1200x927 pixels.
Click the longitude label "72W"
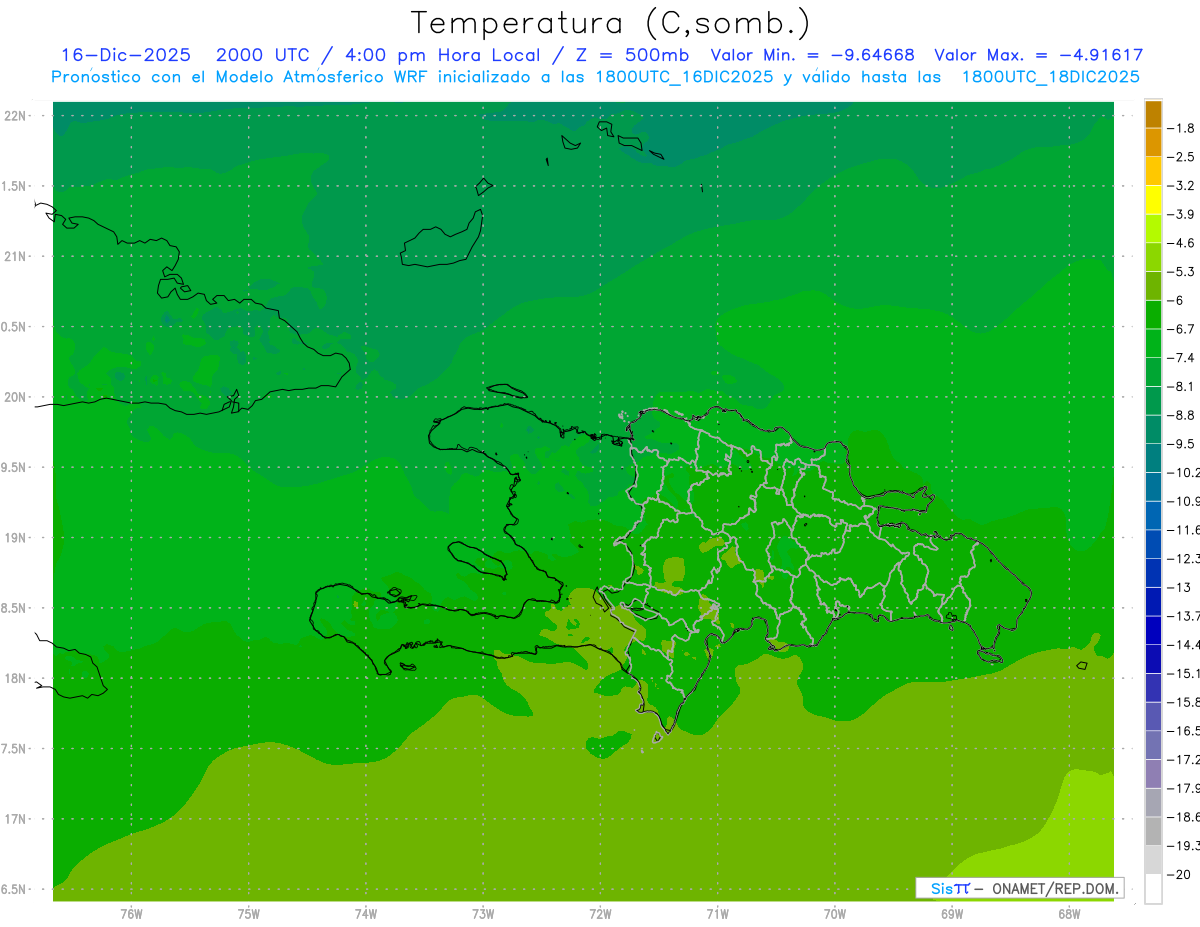click(600, 914)
